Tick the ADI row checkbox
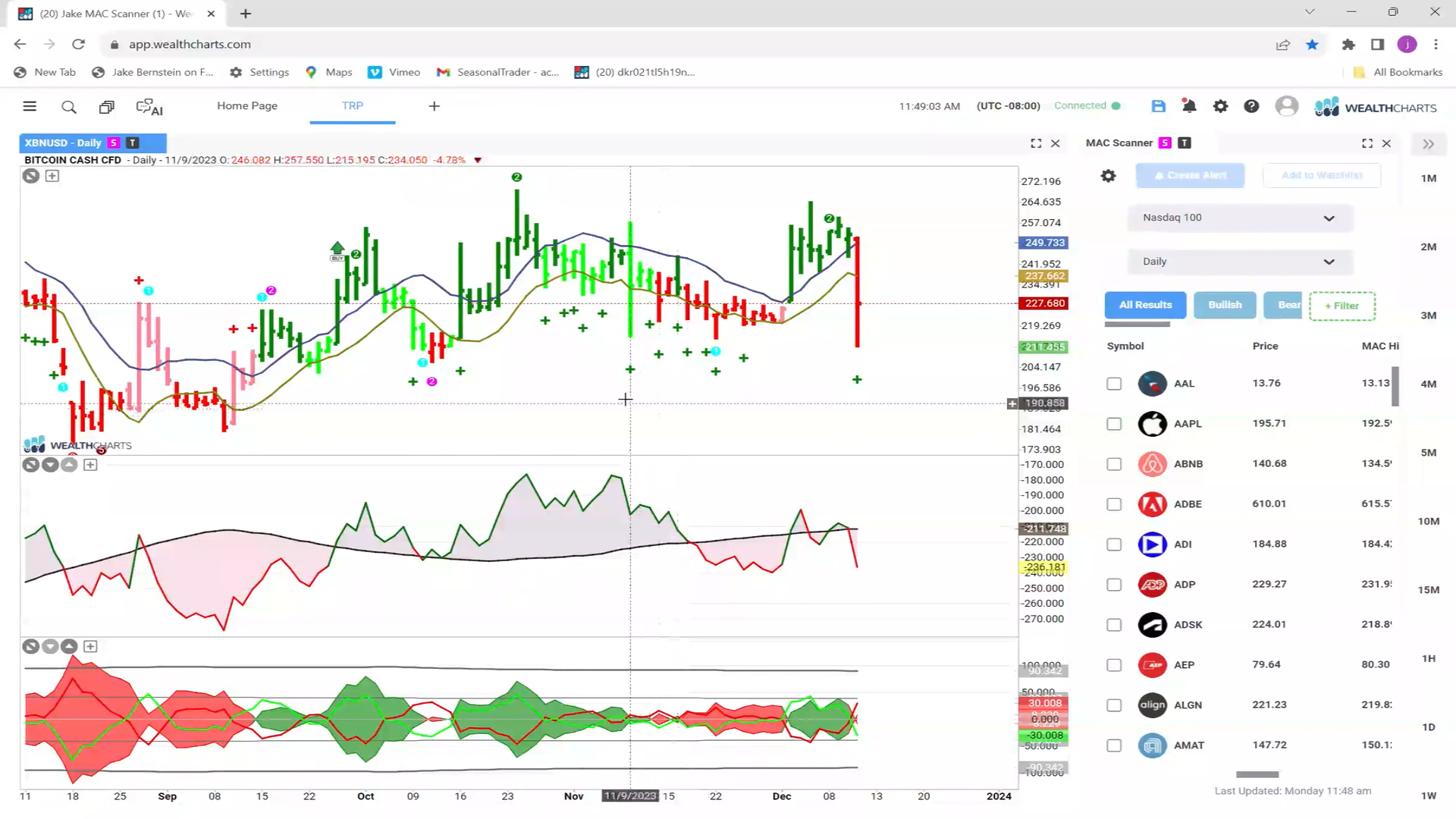 click(x=1114, y=544)
